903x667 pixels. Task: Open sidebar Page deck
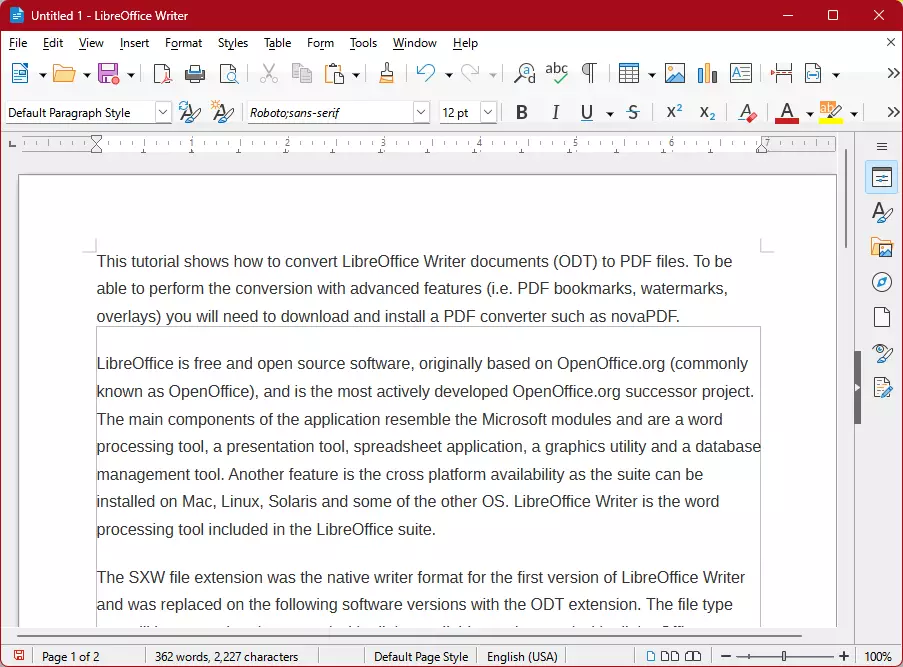pyautogui.click(x=882, y=317)
